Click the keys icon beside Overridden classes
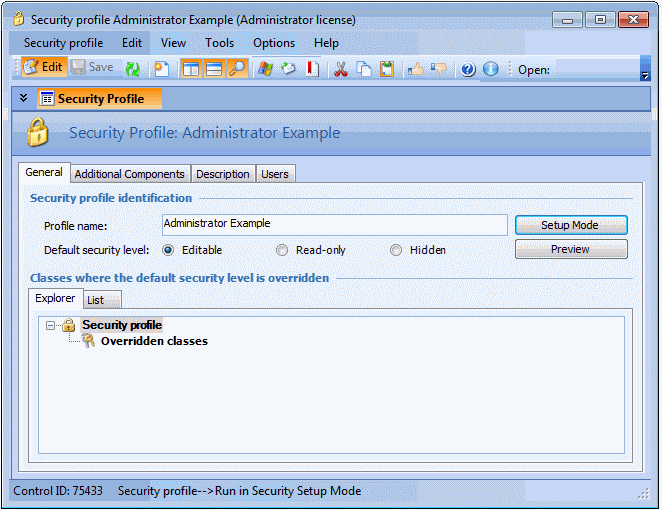 click(x=88, y=340)
